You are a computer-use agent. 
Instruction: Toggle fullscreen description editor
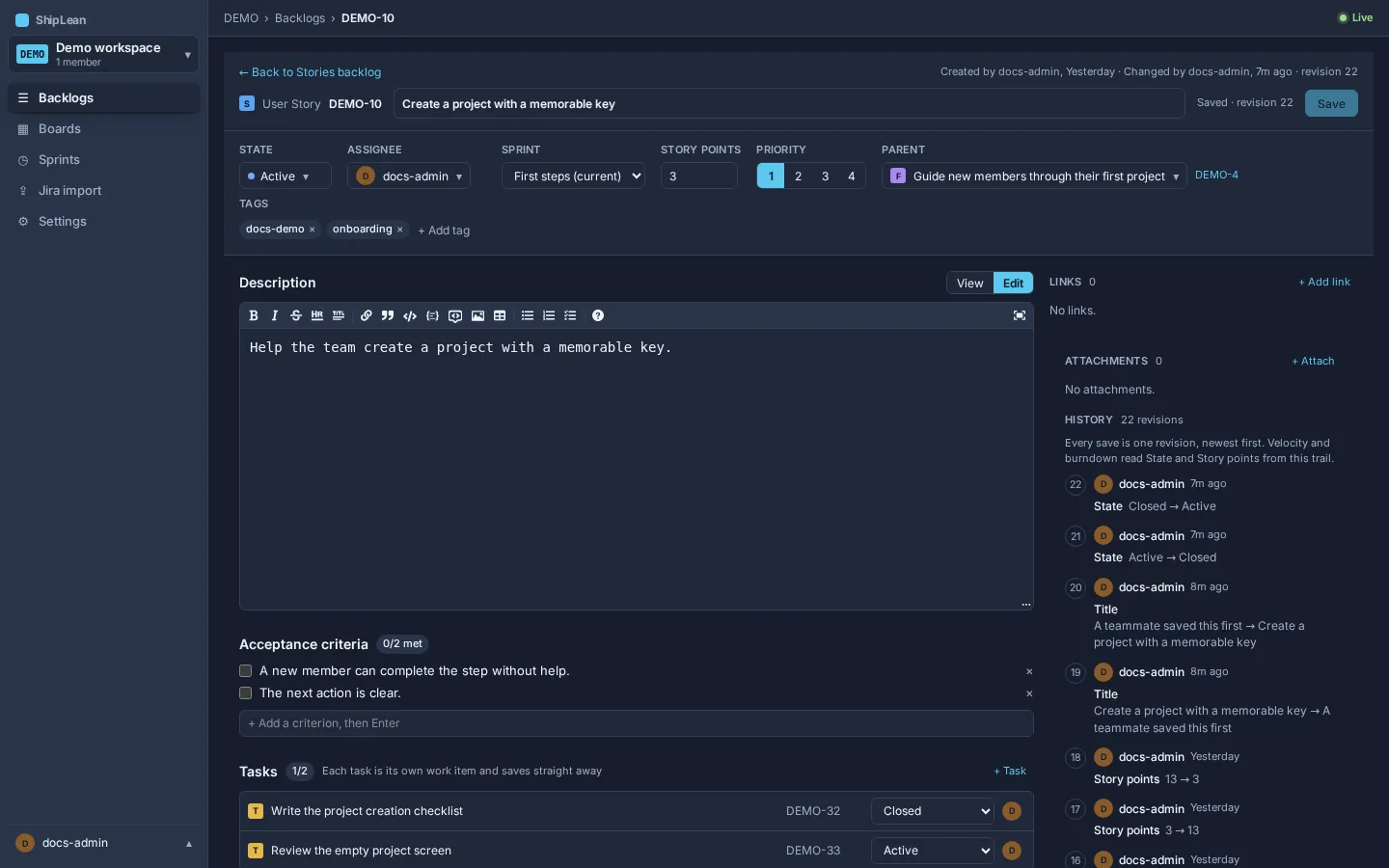click(x=1020, y=315)
